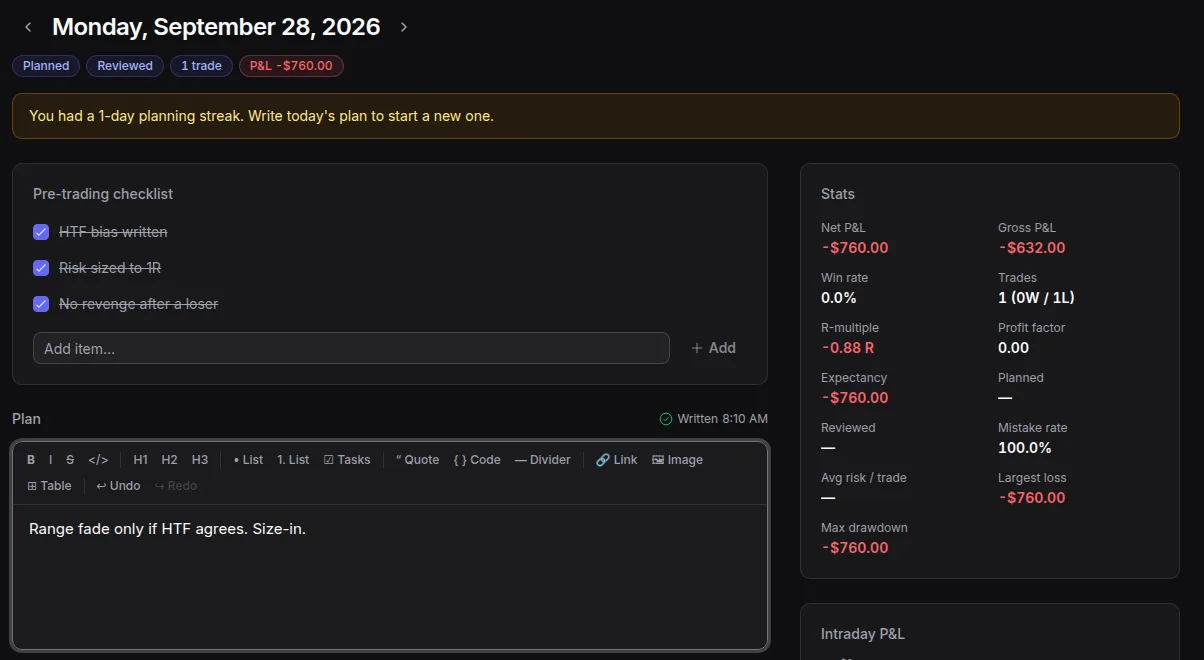Toggle bold formatting in plan editor
The image size is (1204, 660).
click(31, 460)
